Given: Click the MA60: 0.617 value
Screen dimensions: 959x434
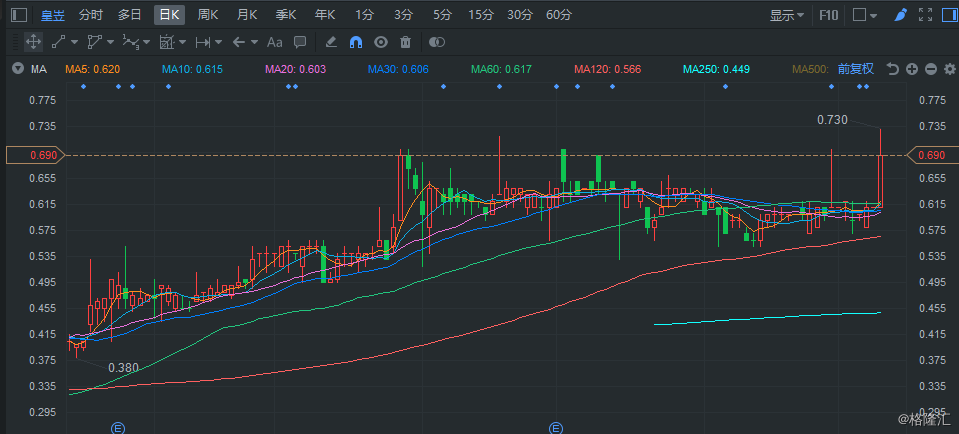Looking at the screenshot, I should point(502,69).
